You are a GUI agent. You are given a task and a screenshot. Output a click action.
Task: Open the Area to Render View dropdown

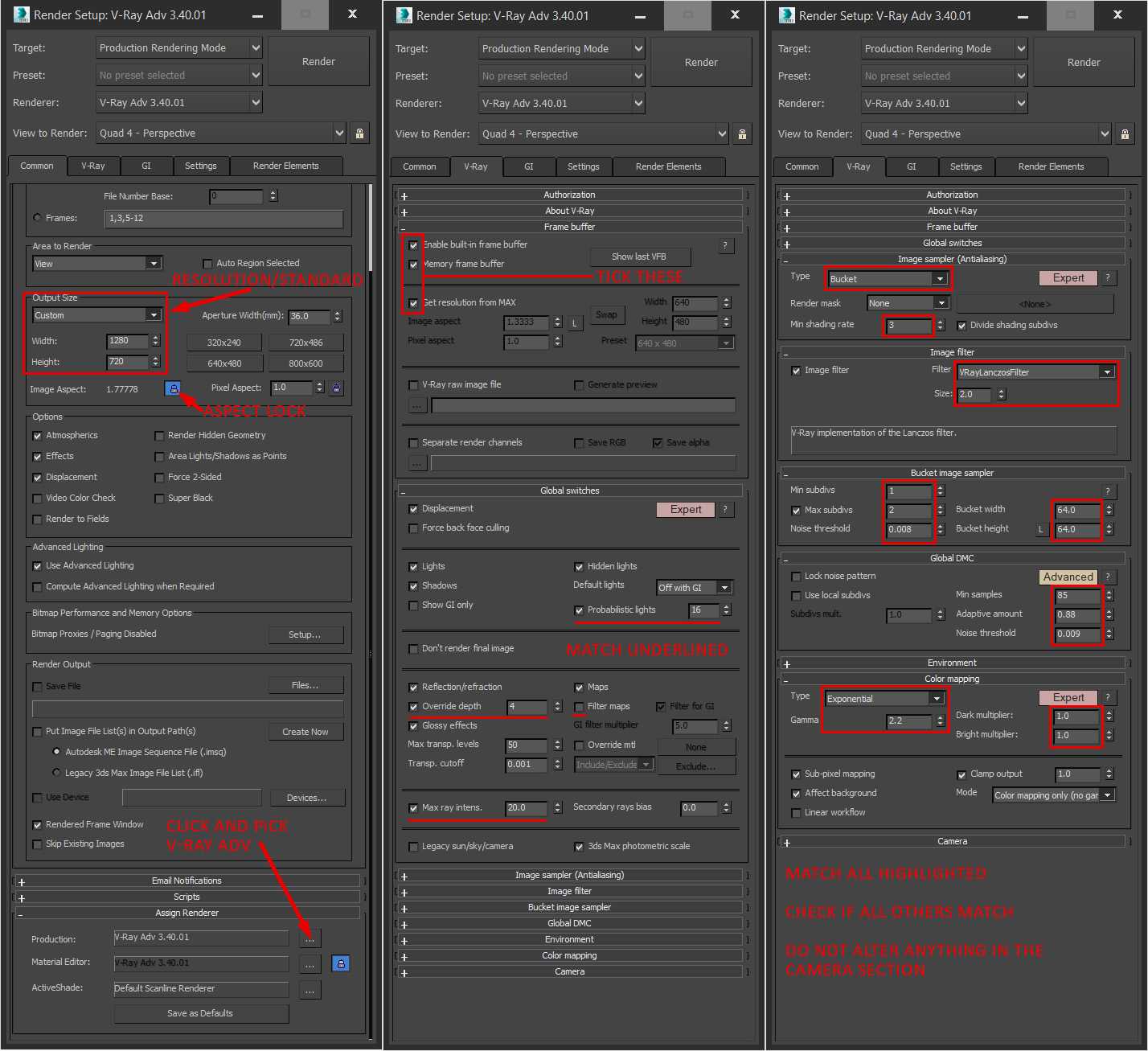click(x=97, y=264)
